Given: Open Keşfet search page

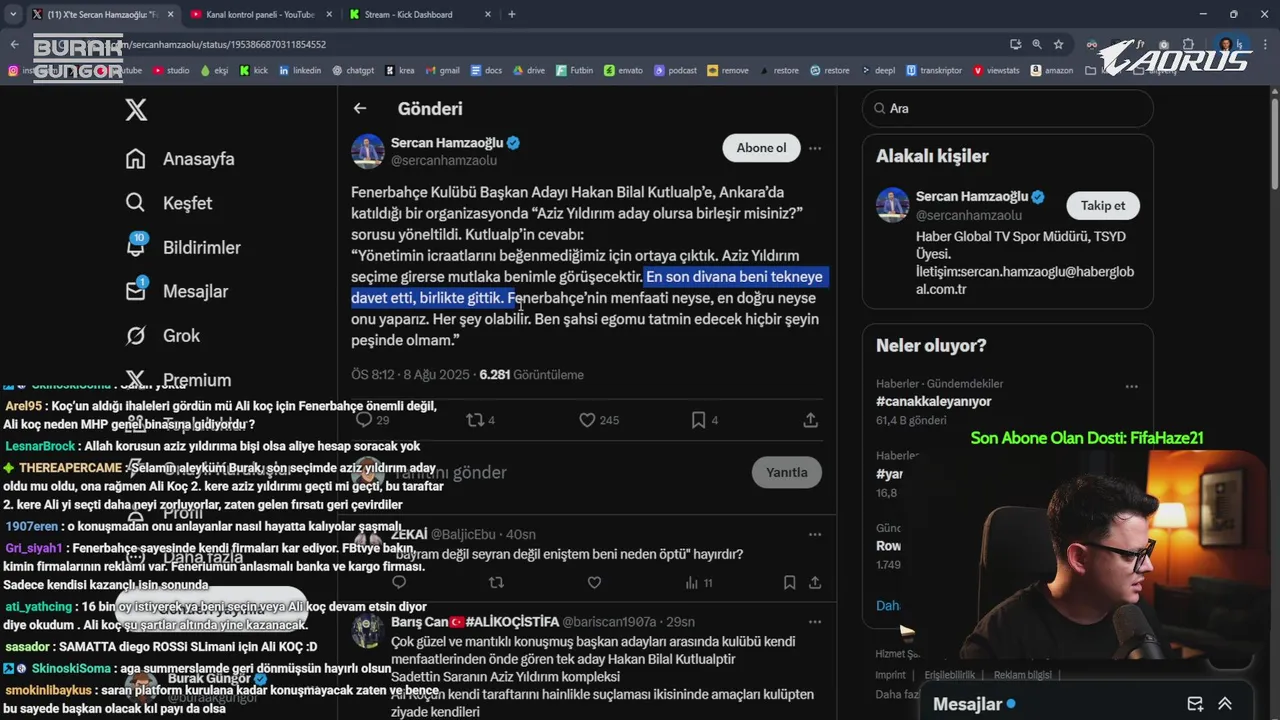Looking at the screenshot, I should pyautogui.click(x=169, y=203).
